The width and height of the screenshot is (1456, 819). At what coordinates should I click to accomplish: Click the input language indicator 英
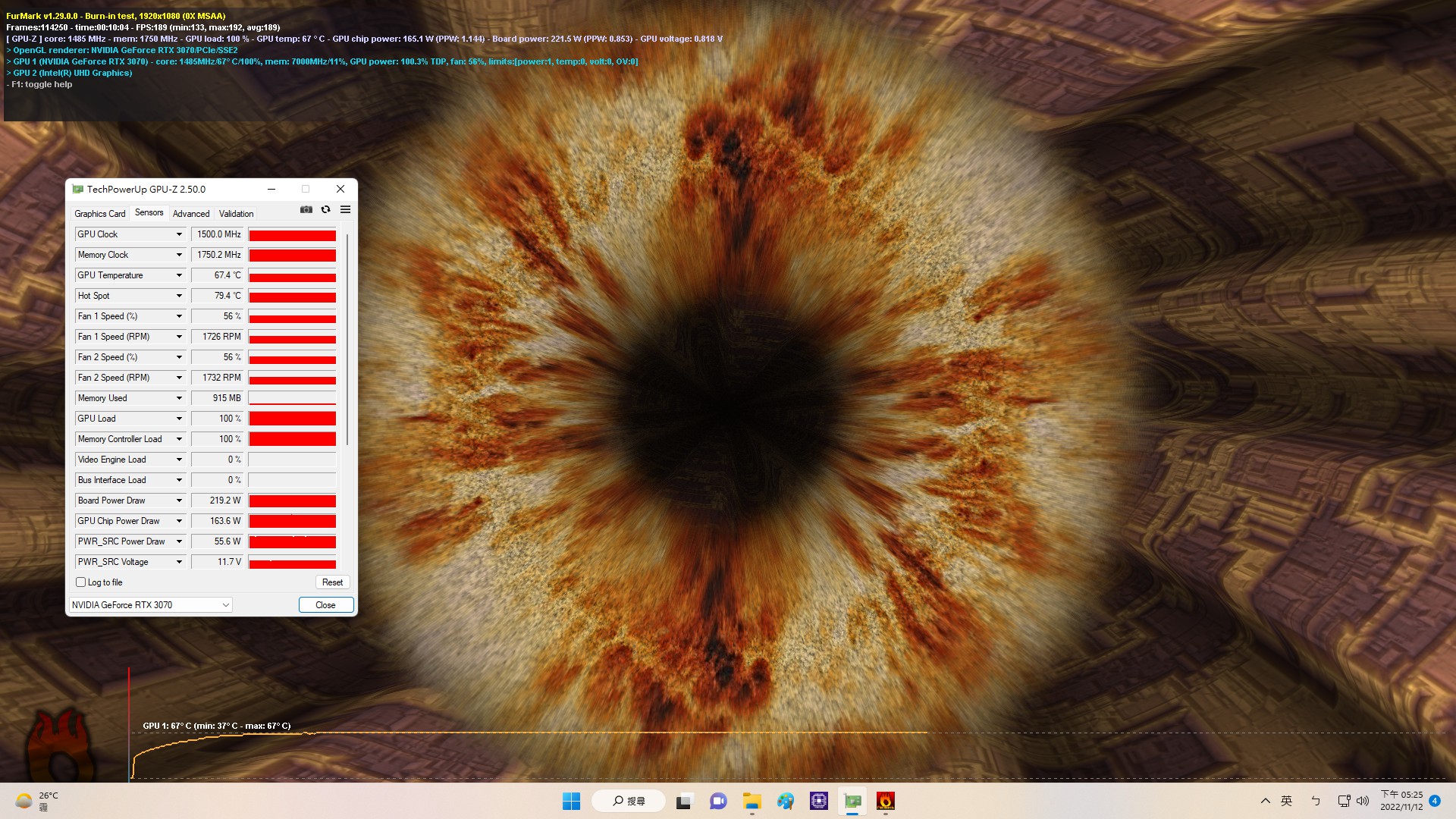pyautogui.click(x=1286, y=801)
